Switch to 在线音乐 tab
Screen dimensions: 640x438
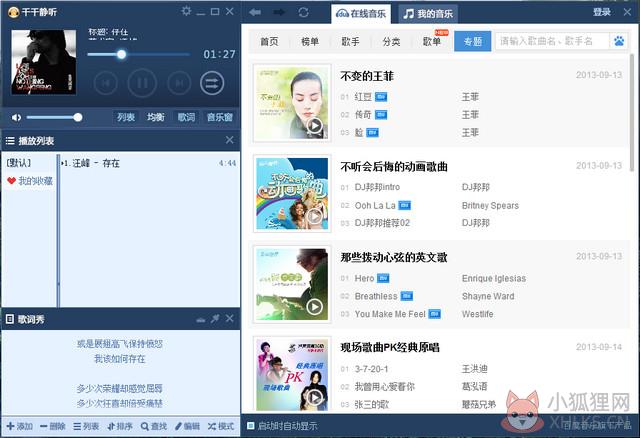click(361, 14)
